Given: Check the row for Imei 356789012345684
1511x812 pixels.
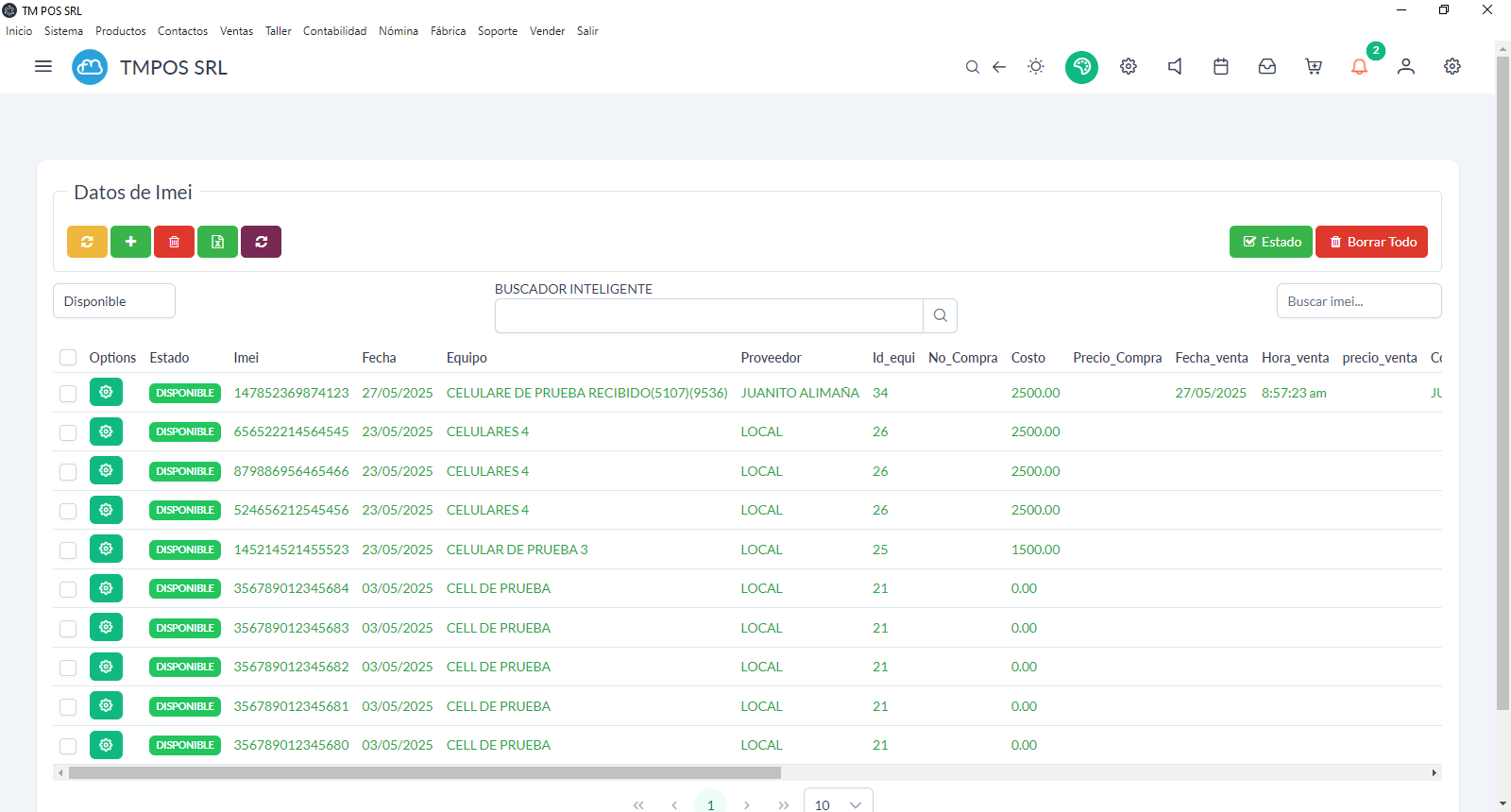Looking at the screenshot, I should [x=68, y=589].
